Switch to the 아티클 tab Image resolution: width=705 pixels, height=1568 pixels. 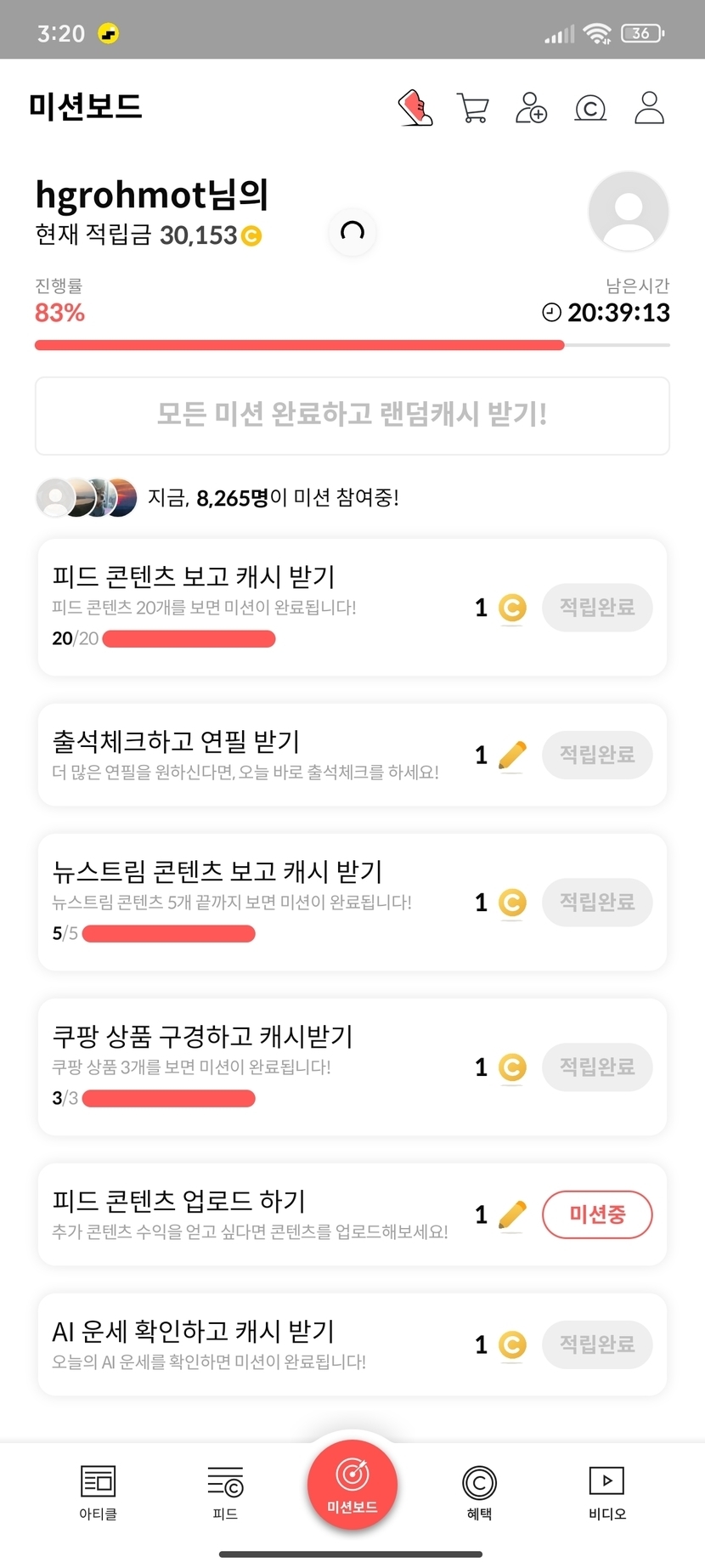(x=98, y=1492)
